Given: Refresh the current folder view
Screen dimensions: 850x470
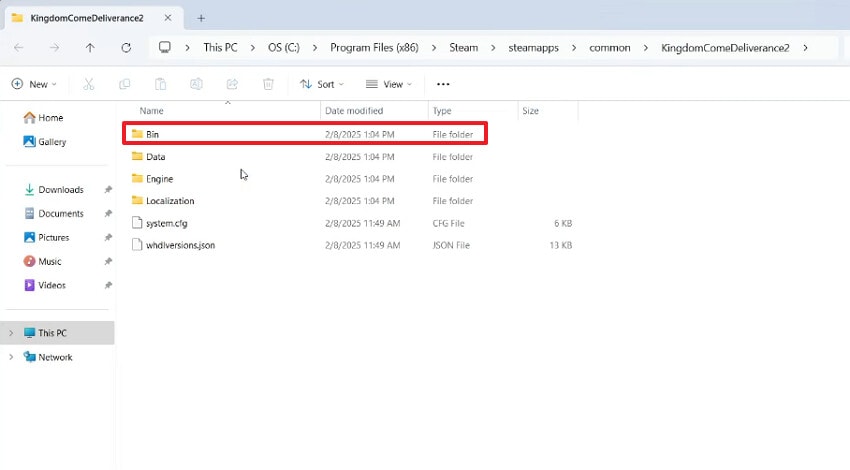Looking at the screenshot, I should coord(126,48).
